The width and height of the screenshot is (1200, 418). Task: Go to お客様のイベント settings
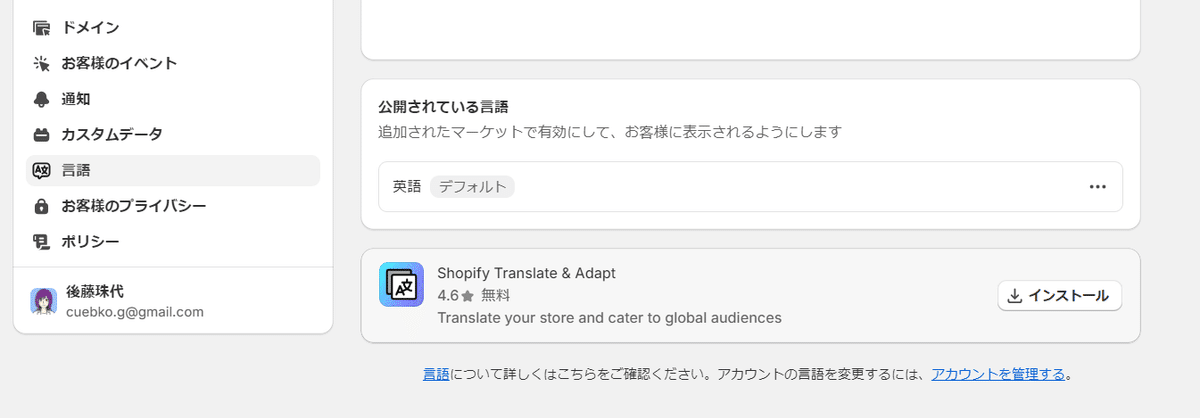pyautogui.click(x=173, y=64)
